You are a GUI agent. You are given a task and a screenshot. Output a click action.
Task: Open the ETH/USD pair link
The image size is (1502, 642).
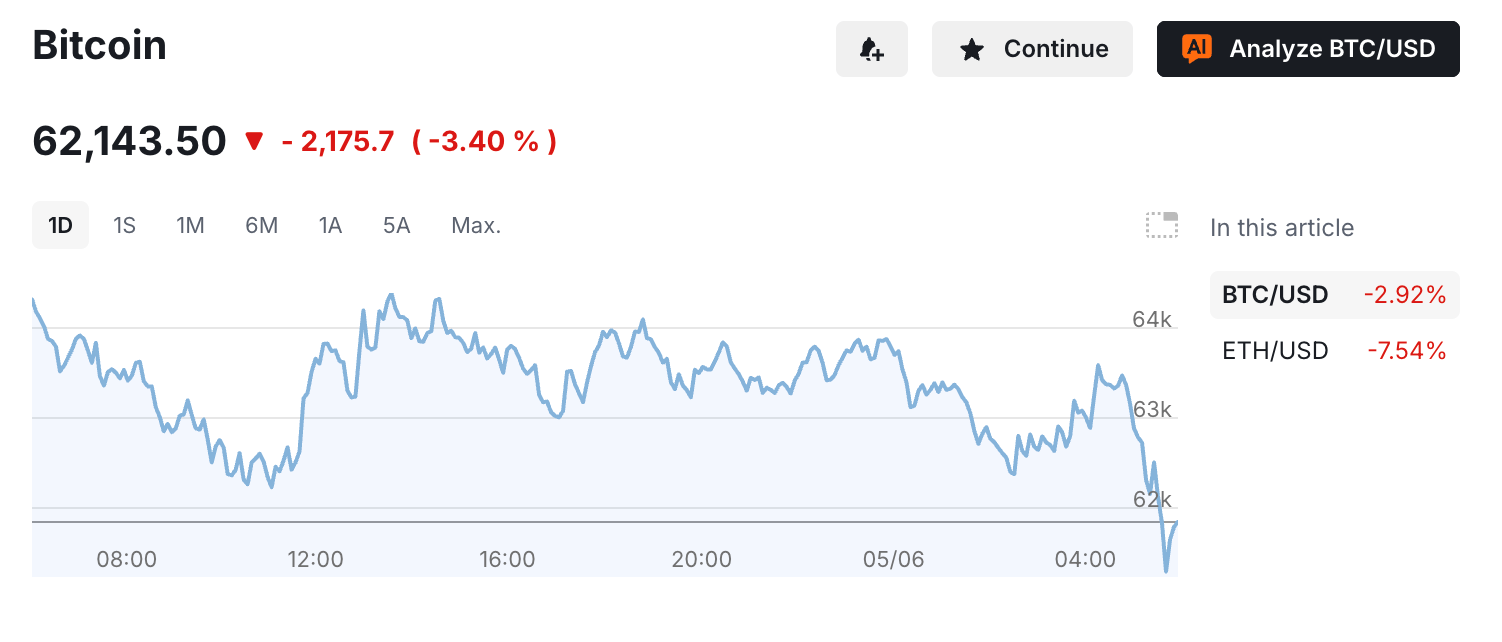pos(1275,351)
